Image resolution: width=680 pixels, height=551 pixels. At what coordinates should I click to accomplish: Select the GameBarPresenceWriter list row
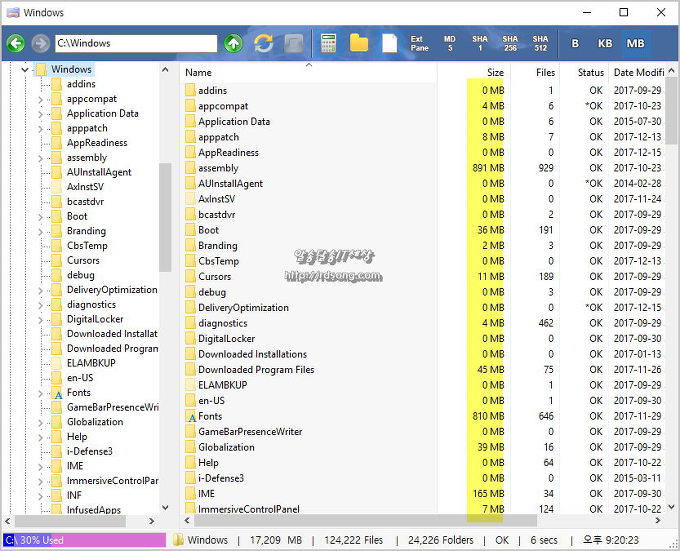pos(423,431)
